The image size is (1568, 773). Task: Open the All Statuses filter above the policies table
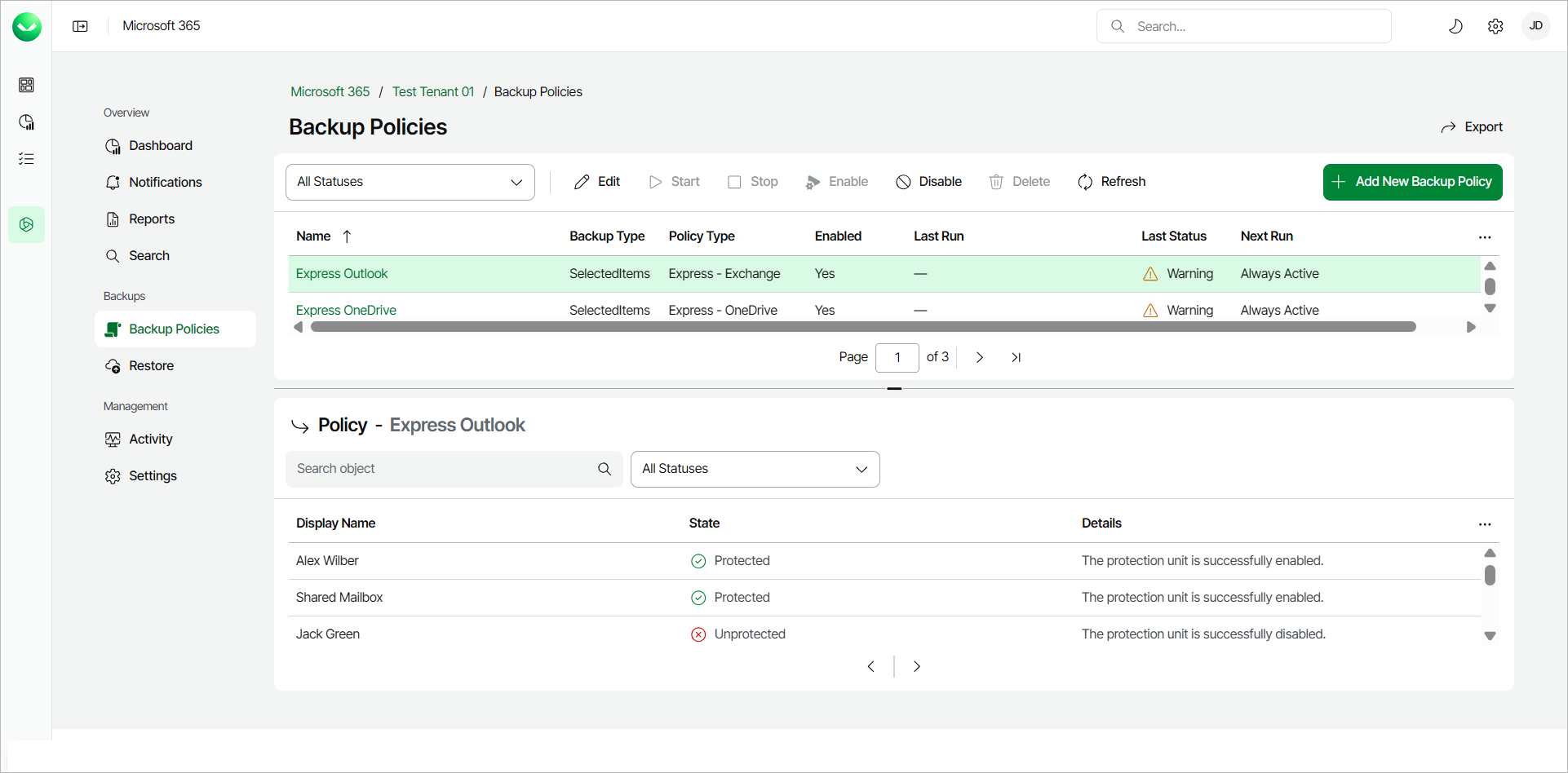click(x=410, y=182)
